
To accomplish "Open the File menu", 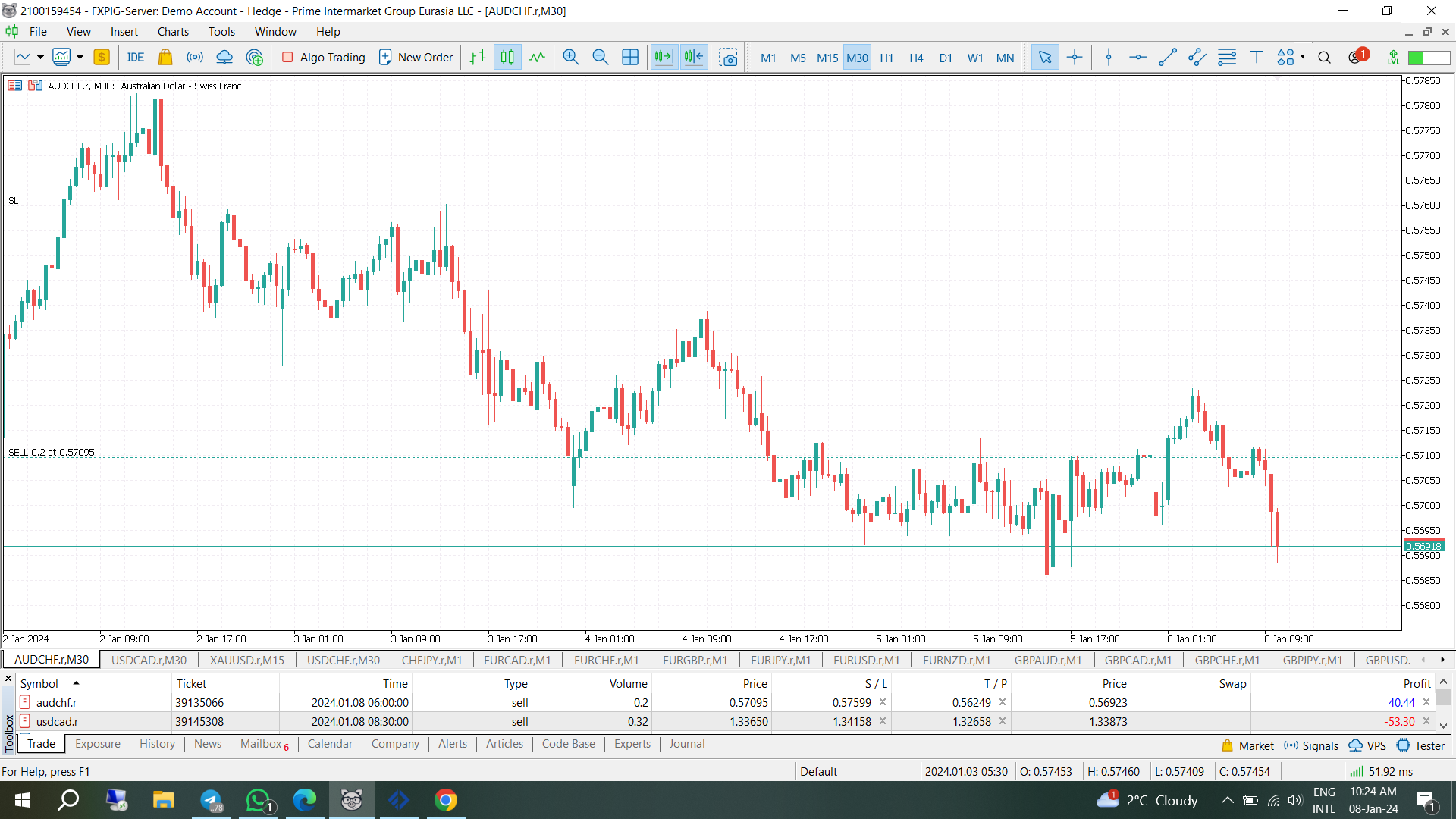I will point(38,31).
